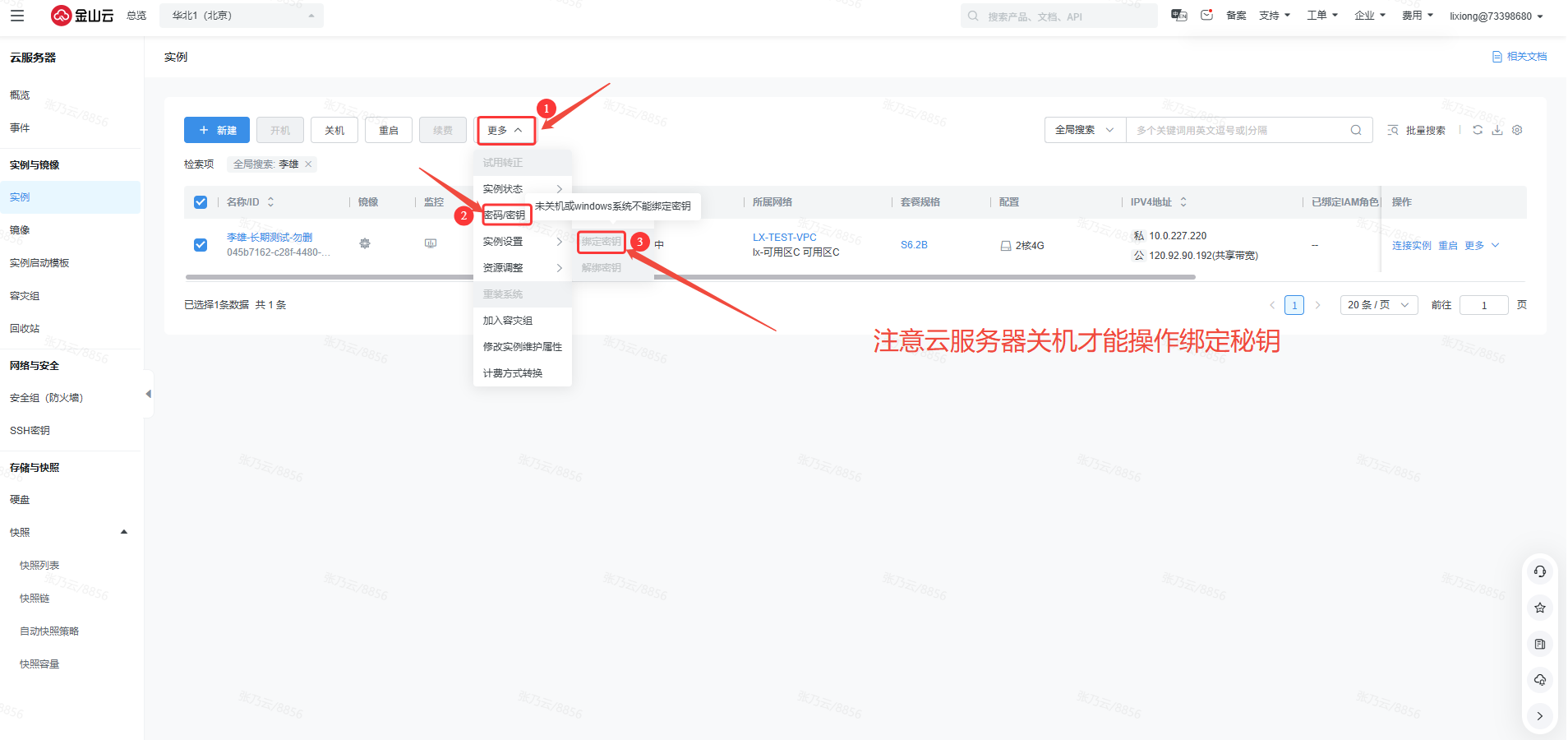Sort by IPV4地址 column
The height and width of the screenshot is (740, 1568).
pos(1183,201)
